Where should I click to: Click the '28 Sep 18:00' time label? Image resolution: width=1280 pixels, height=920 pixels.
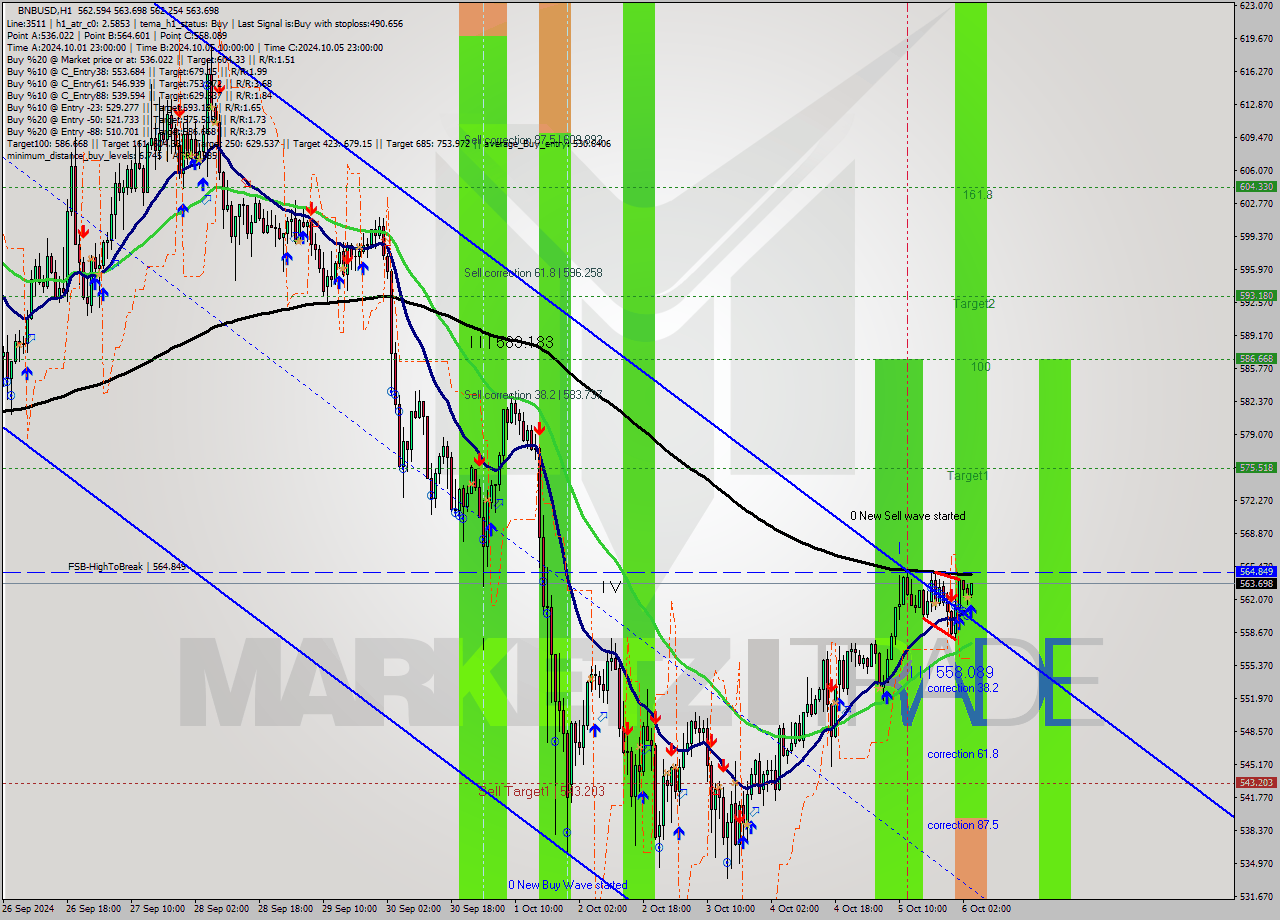coord(285,909)
